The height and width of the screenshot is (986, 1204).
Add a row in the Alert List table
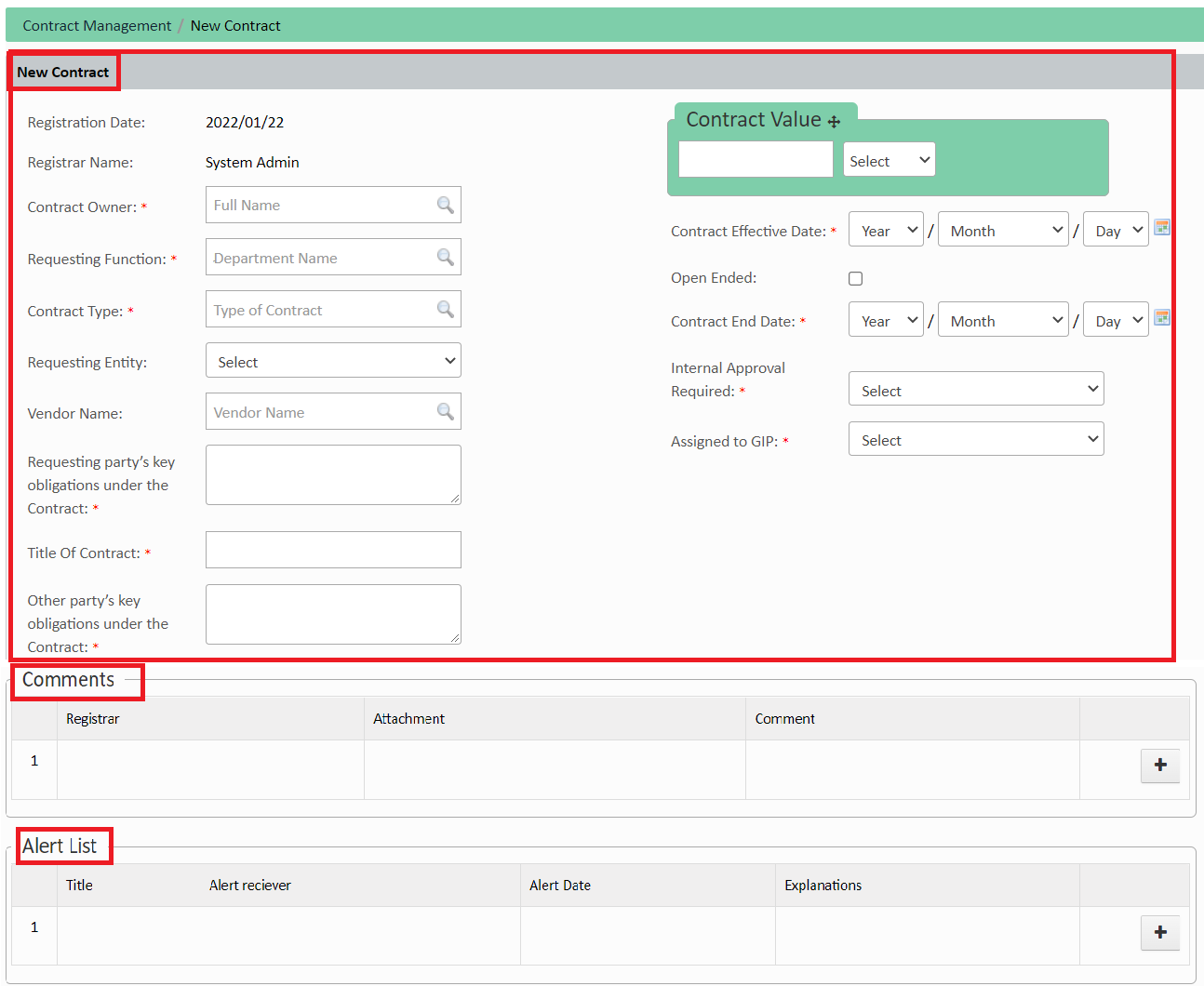(x=1160, y=932)
